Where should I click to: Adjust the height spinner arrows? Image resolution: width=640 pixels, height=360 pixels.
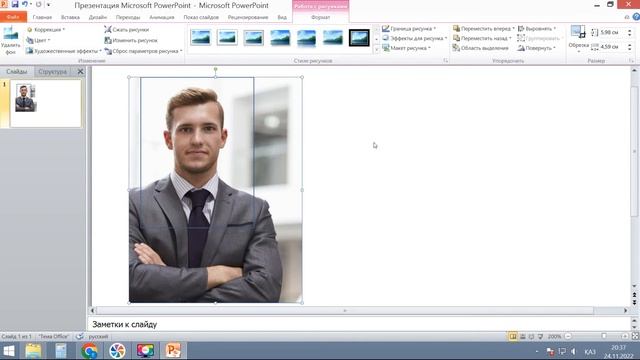pyautogui.click(x=629, y=32)
